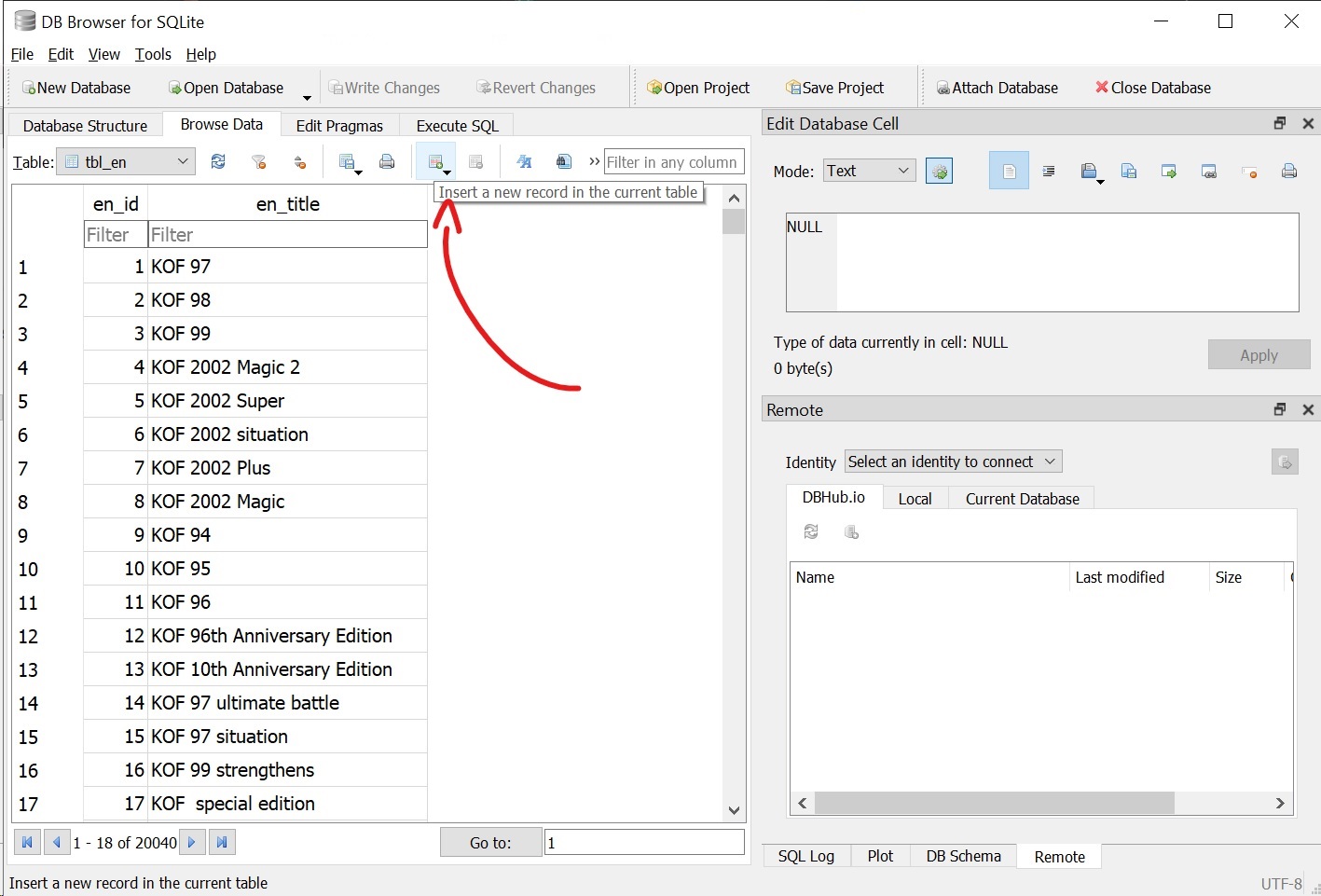Switch cell editor to text view mode

point(1008,171)
